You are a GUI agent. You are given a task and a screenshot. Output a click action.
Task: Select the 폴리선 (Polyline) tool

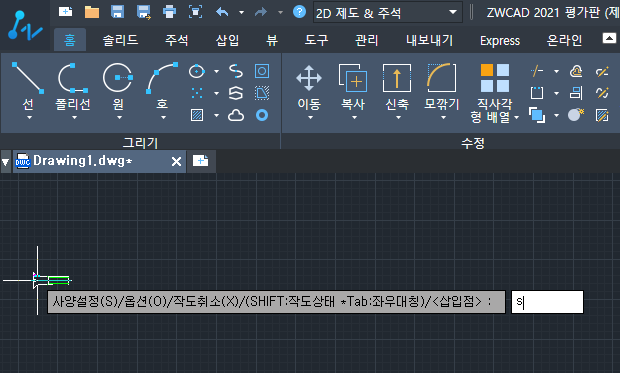73,86
